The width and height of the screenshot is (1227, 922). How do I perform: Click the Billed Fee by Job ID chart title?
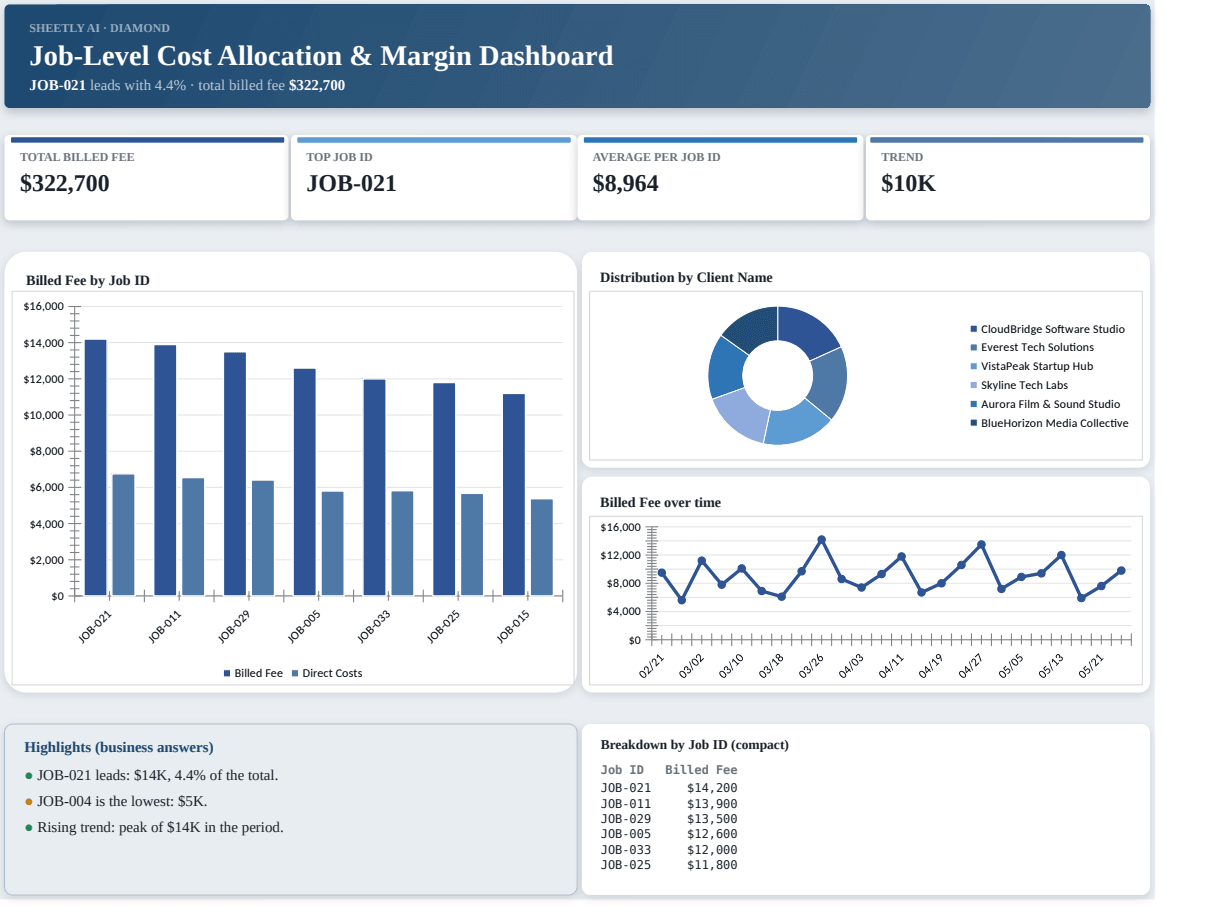(x=88, y=280)
